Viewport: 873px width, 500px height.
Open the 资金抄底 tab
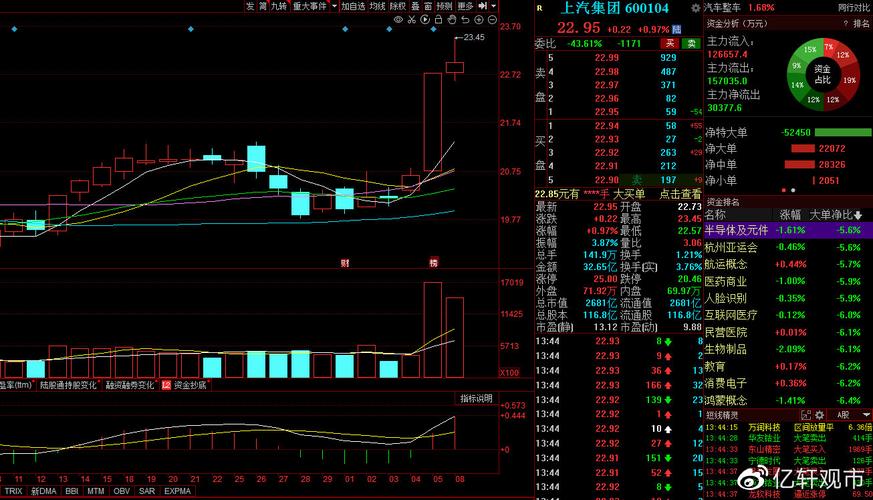pos(190,385)
